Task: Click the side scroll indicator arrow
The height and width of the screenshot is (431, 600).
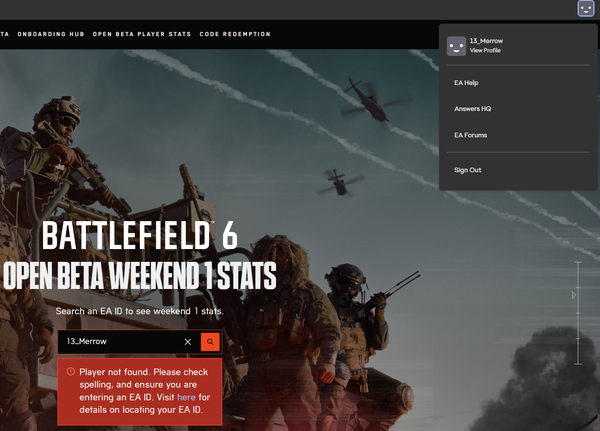Action: (574, 295)
